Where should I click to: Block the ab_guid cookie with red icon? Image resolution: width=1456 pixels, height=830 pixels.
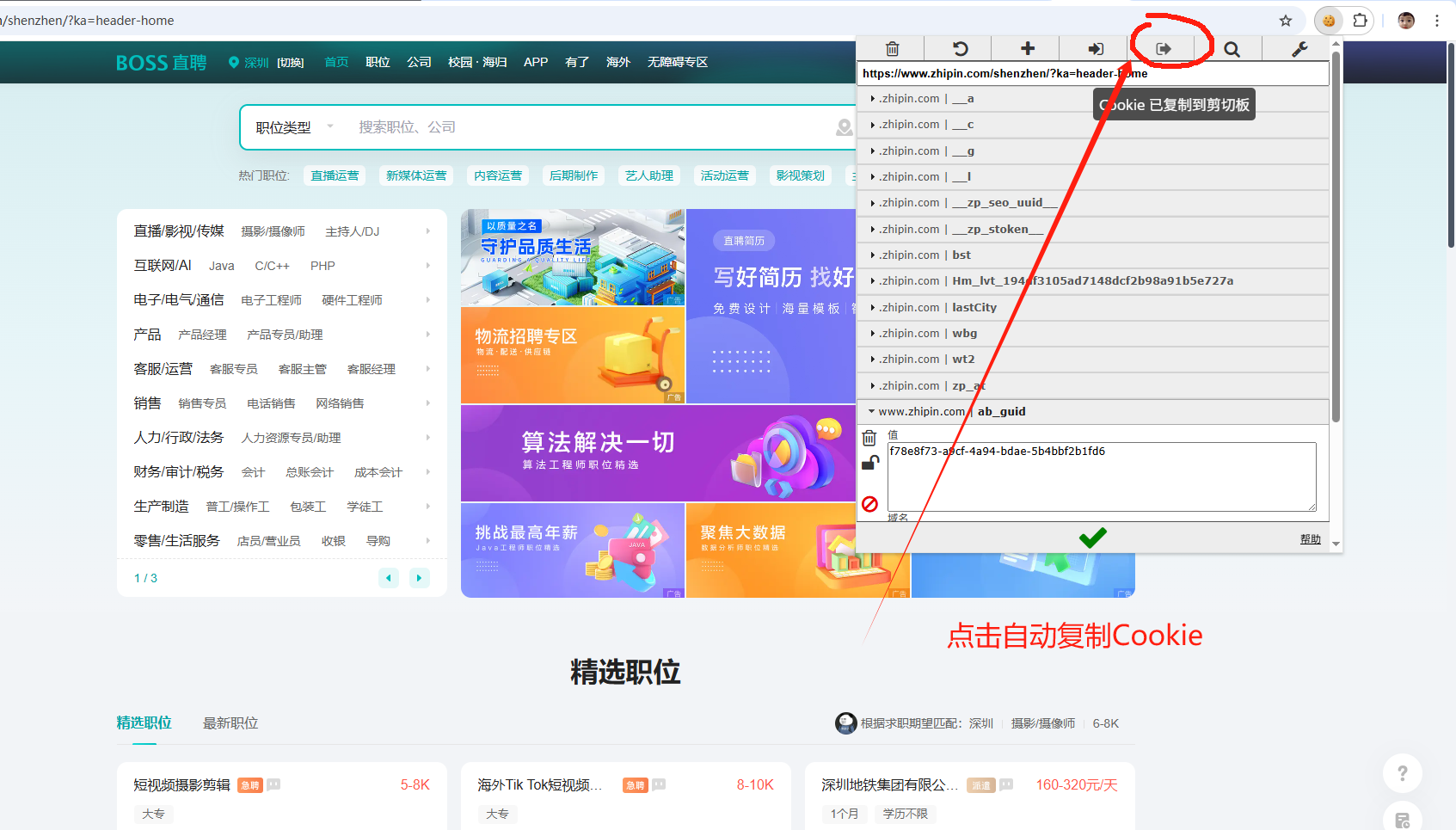click(869, 504)
